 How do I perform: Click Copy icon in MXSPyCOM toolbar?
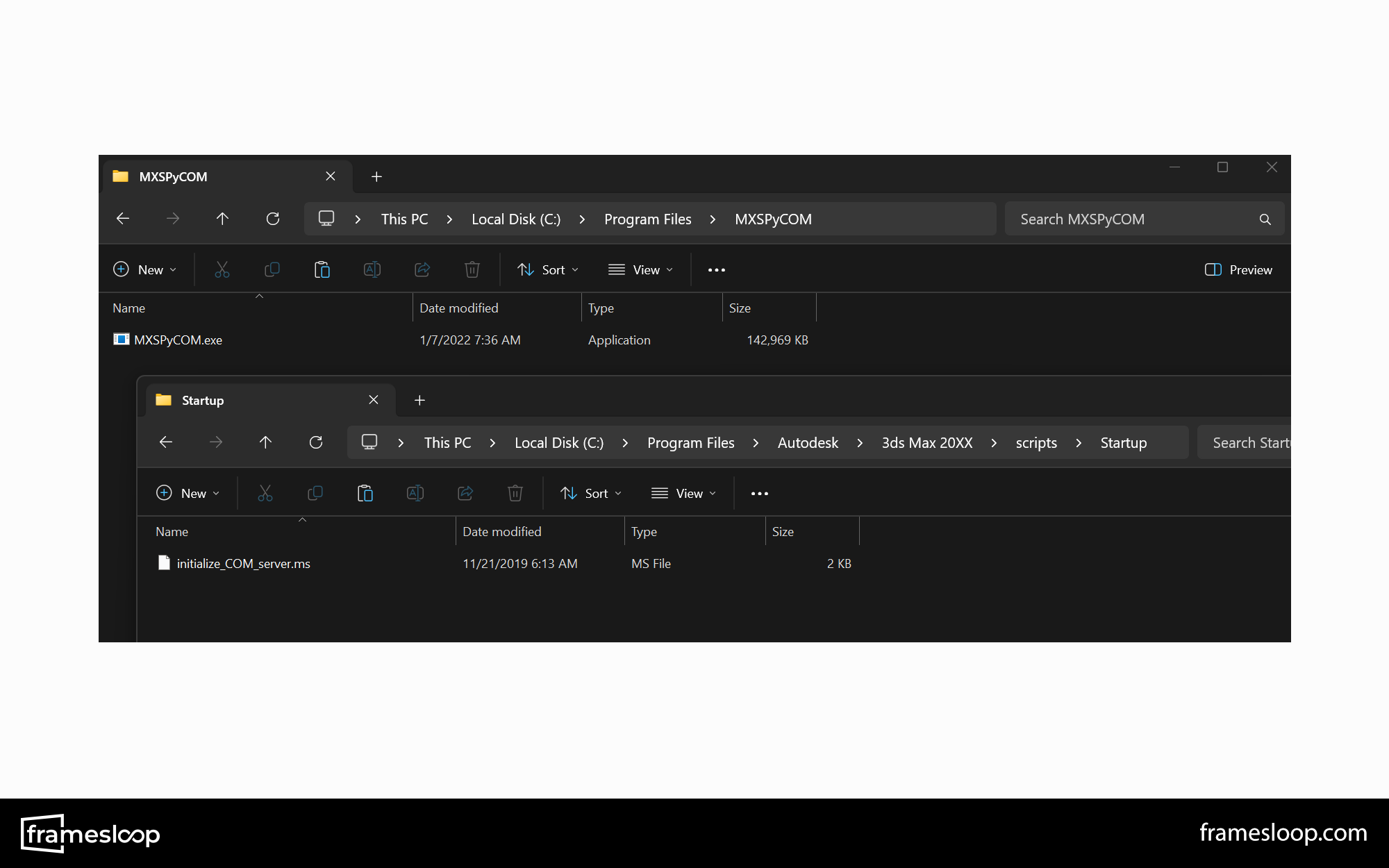(272, 269)
